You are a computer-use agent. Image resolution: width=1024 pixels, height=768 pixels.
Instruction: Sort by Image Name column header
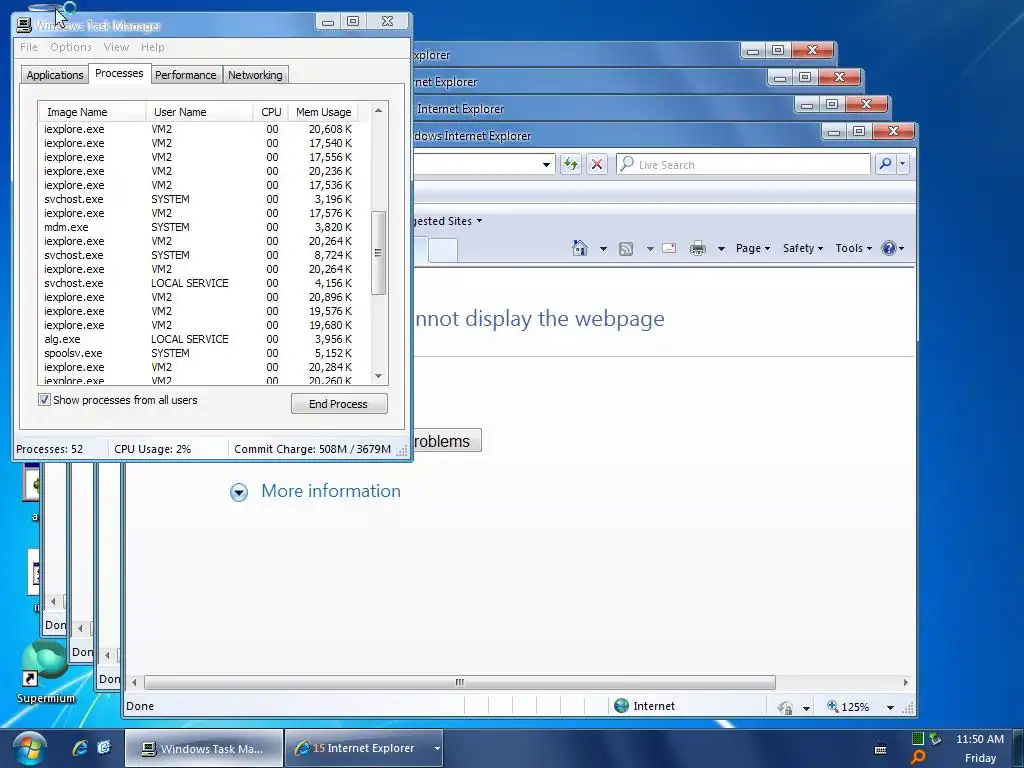[x=92, y=112]
